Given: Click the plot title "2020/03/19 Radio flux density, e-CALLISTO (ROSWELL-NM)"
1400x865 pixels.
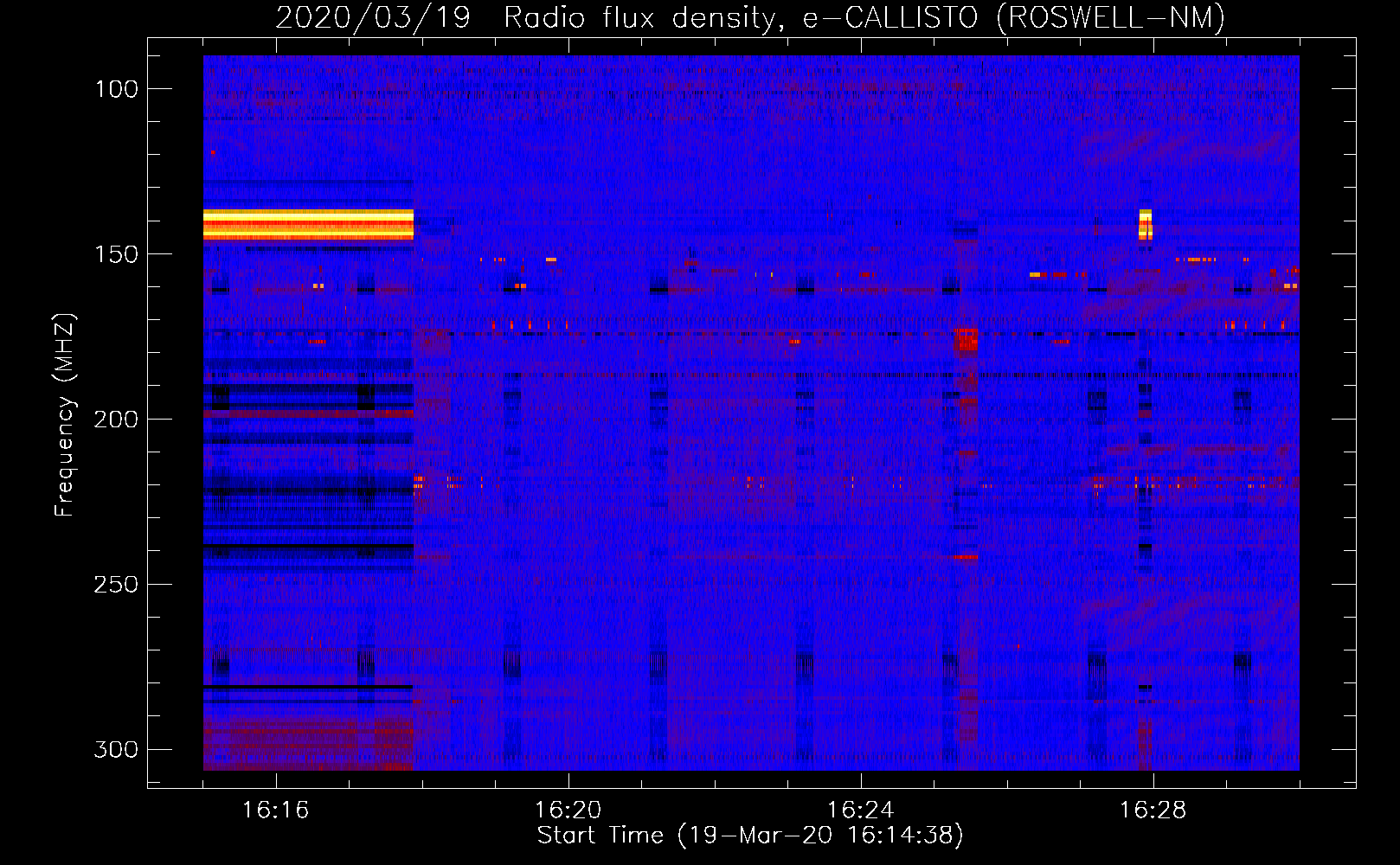Looking at the screenshot, I should (750, 17).
